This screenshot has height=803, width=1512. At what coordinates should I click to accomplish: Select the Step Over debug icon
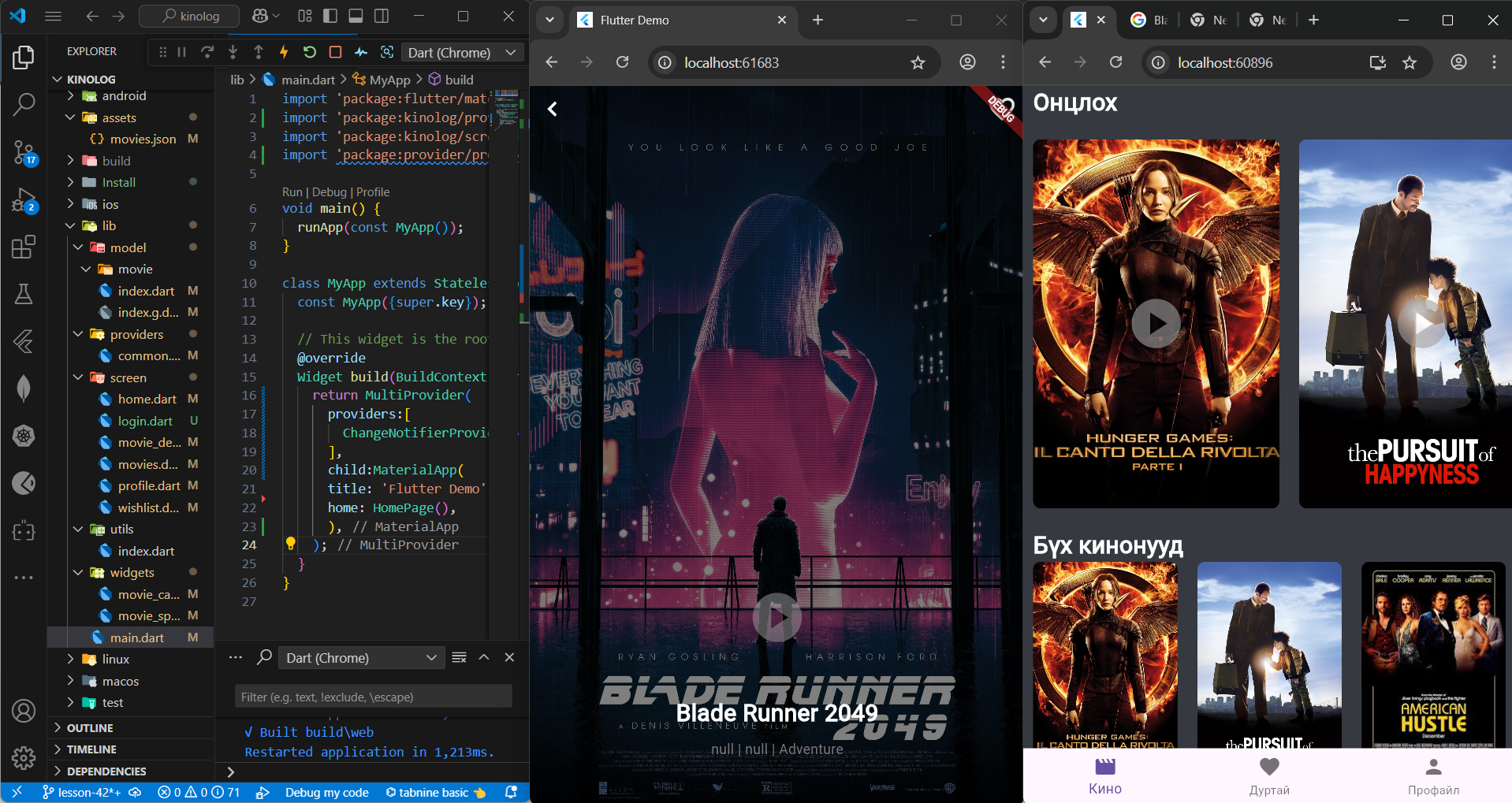(x=207, y=52)
